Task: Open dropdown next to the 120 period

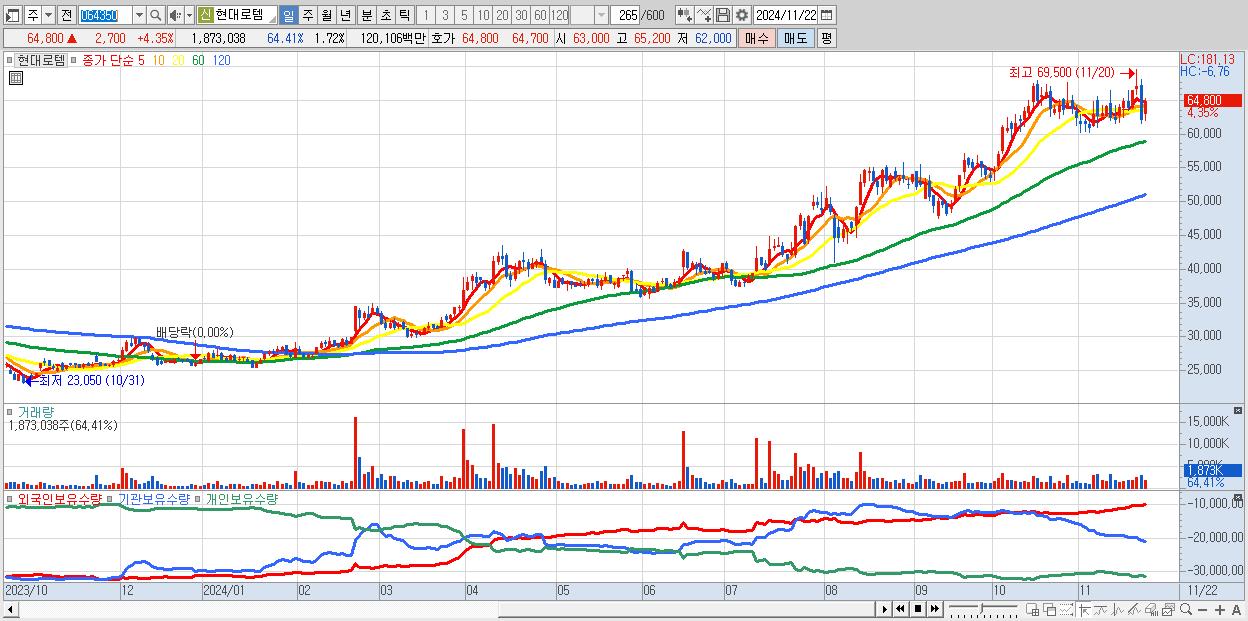Action: coord(602,15)
